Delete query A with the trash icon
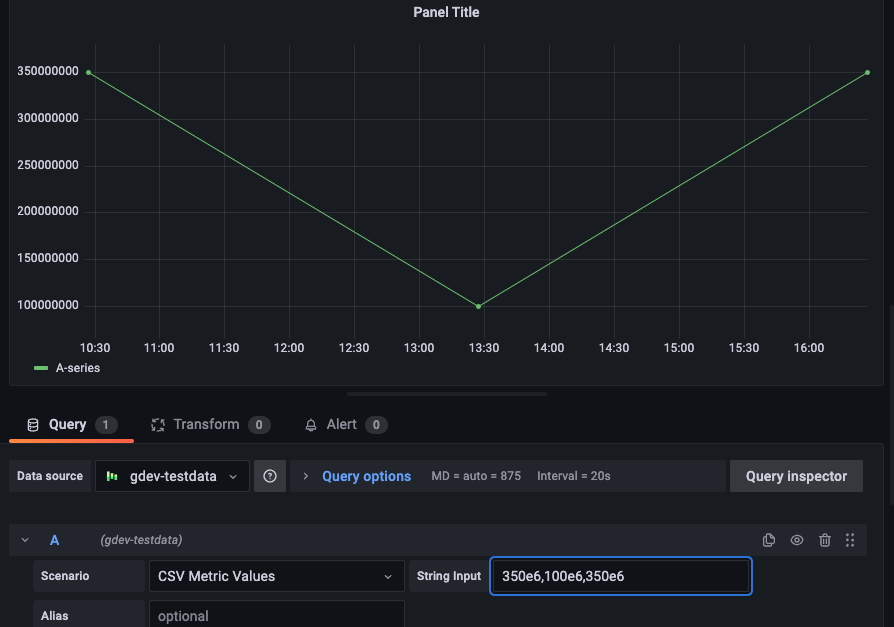Viewport: 894px width, 627px height. point(825,540)
